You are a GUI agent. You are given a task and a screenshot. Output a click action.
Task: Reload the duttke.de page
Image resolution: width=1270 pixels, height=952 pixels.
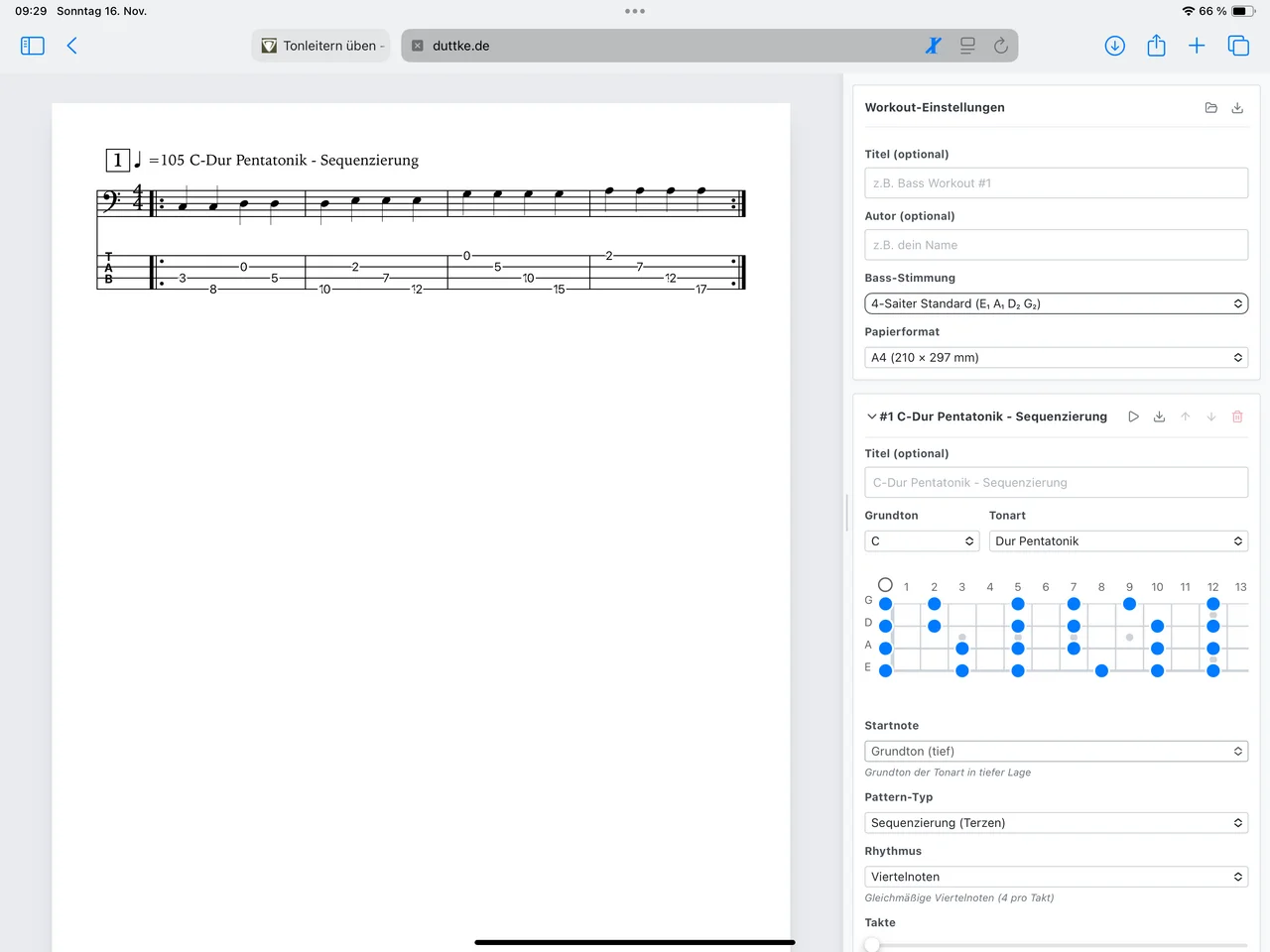[x=1000, y=46]
